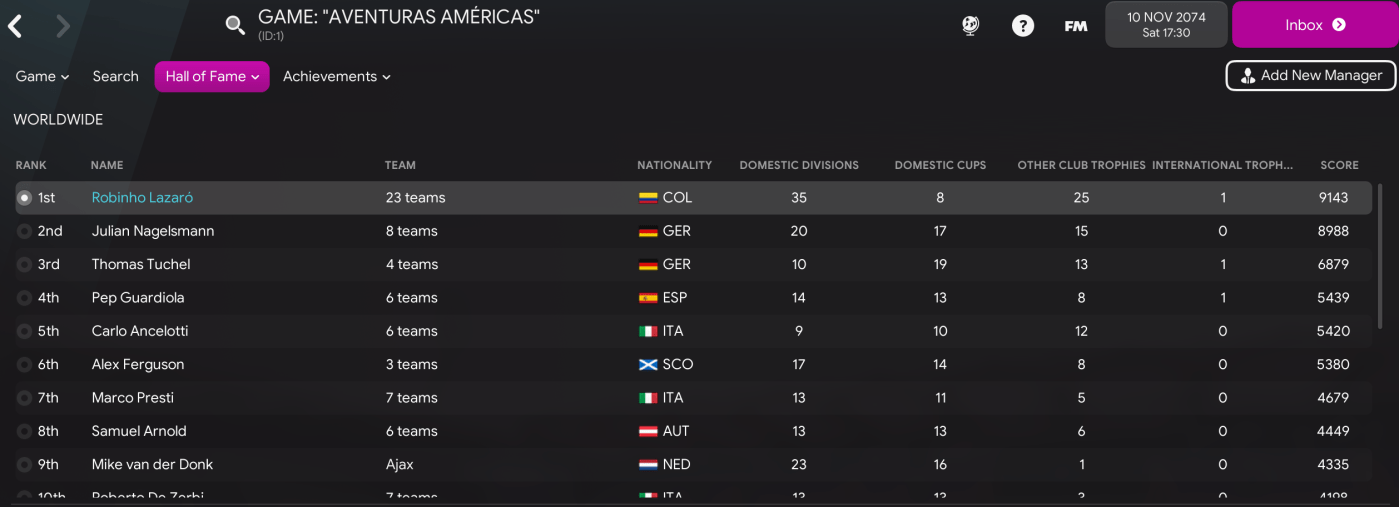Open the Search tab

[115, 76]
